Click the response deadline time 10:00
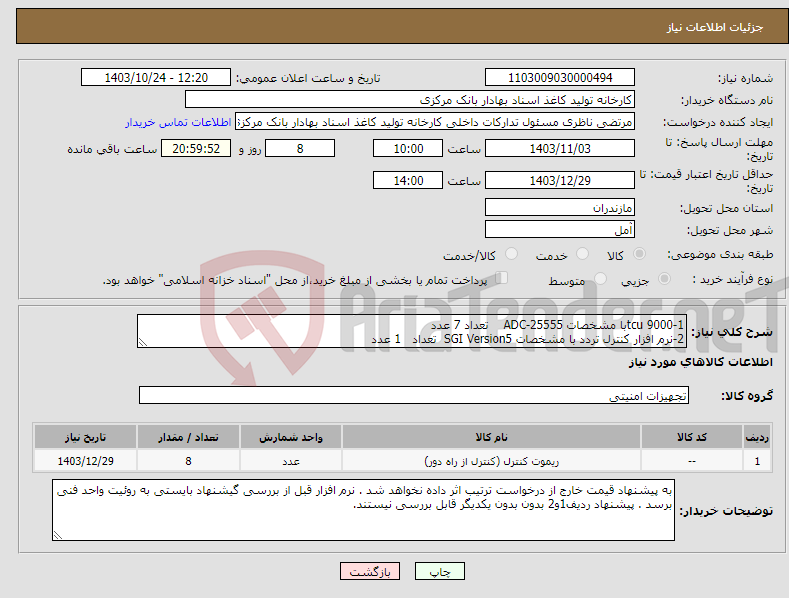The width and height of the screenshot is (789, 598). click(x=408, y=148)
